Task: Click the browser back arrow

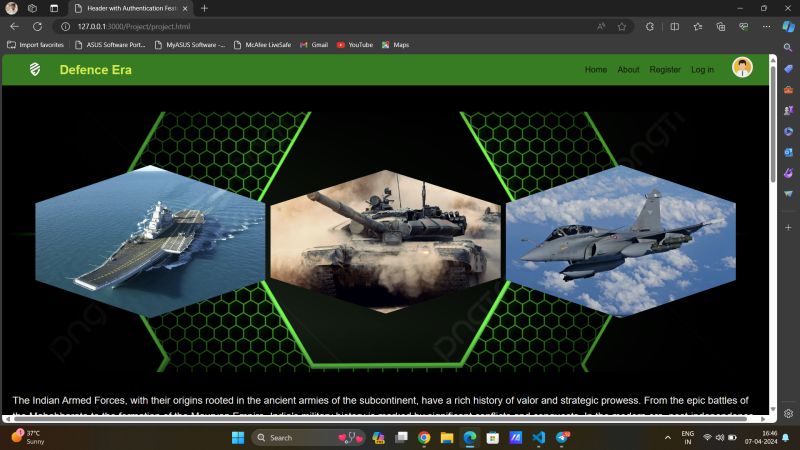Action: [x=14, y=27]
